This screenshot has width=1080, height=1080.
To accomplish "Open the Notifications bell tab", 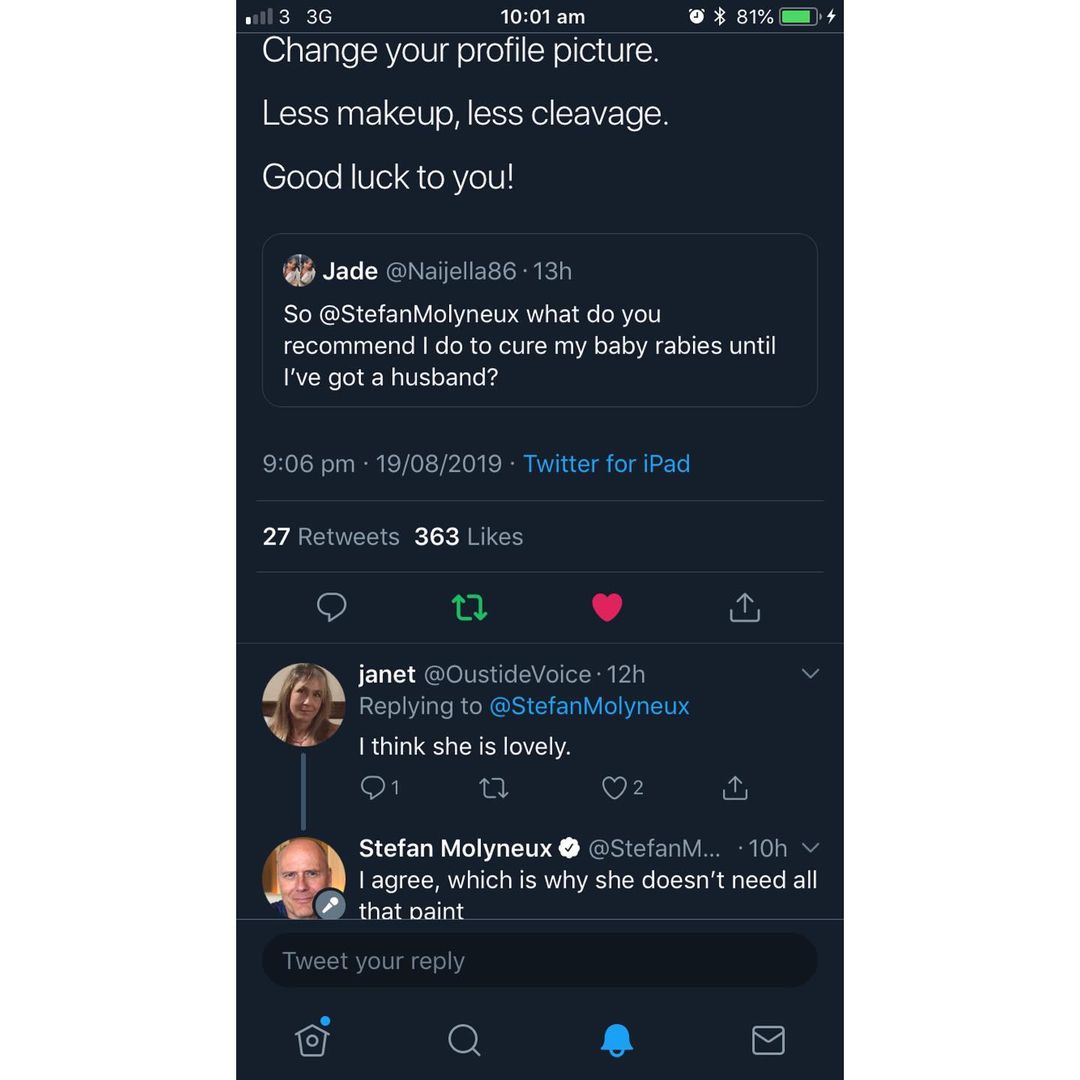I will (x=616, y=1040).
